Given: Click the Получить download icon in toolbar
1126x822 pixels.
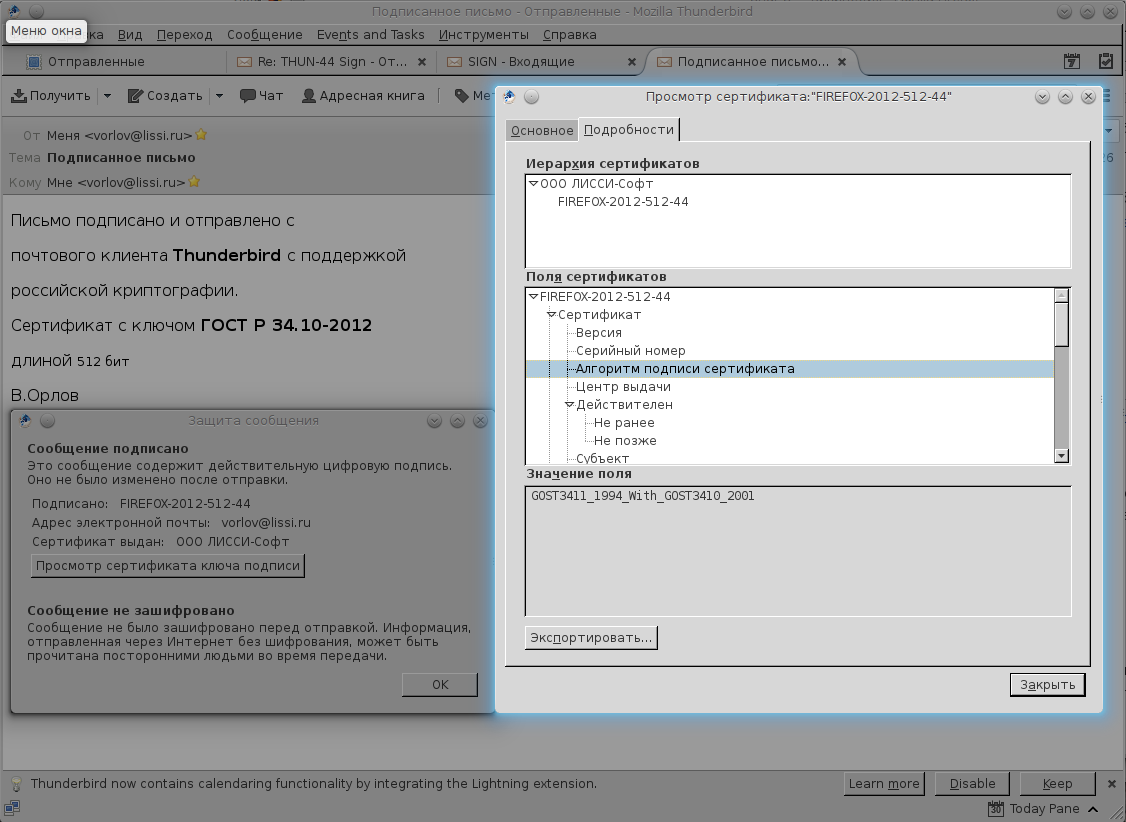Looking at the screenshot, I should (19, 95).
